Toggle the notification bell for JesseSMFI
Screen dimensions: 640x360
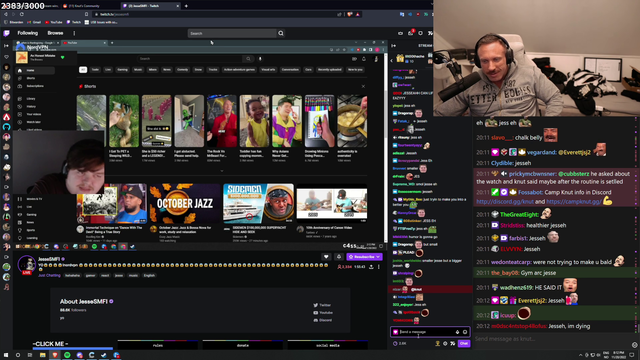coord(339,257)
